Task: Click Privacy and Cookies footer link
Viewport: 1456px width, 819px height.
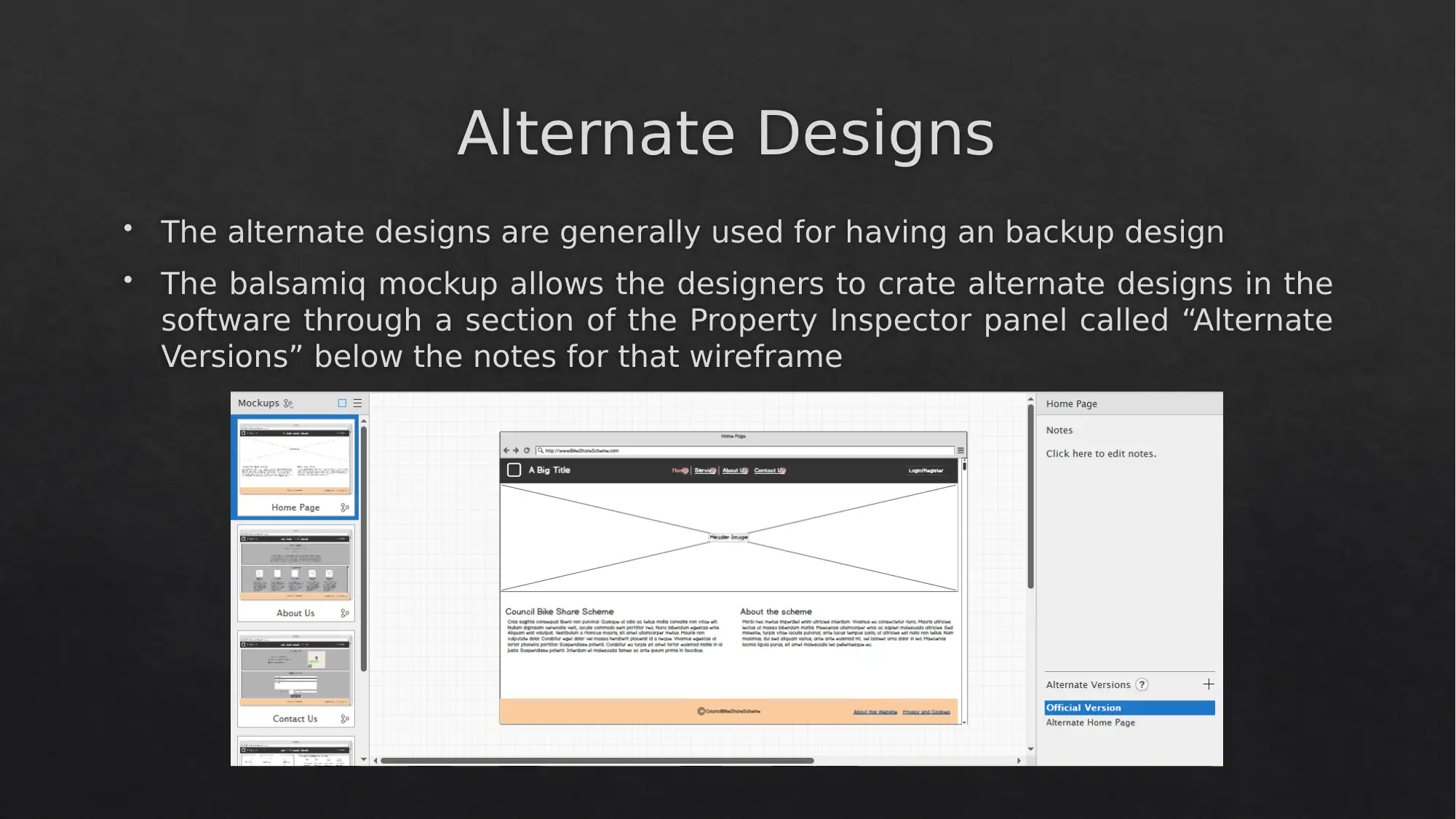Action: tap(926, 712)
